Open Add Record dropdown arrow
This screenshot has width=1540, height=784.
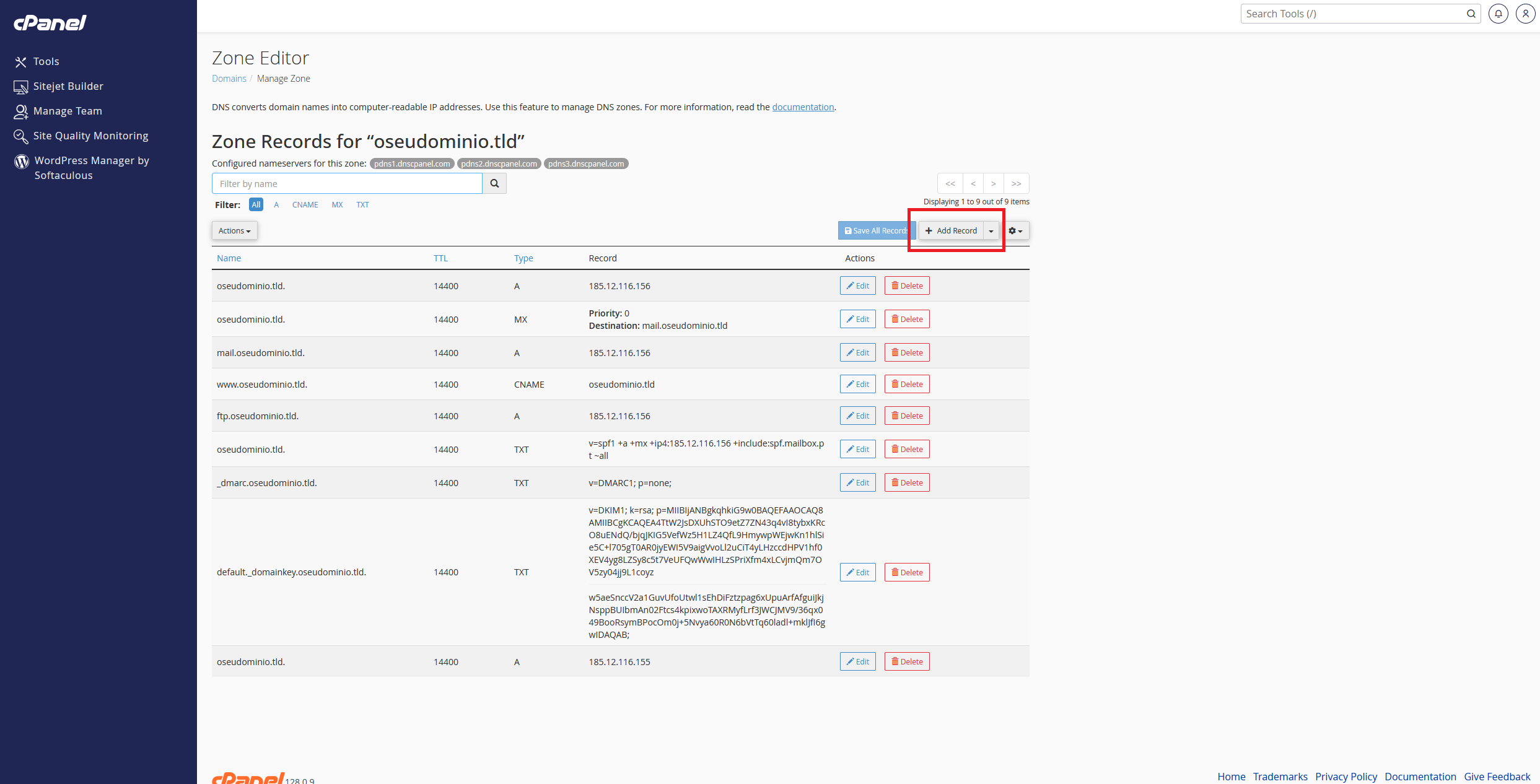[x=991, y=230]
